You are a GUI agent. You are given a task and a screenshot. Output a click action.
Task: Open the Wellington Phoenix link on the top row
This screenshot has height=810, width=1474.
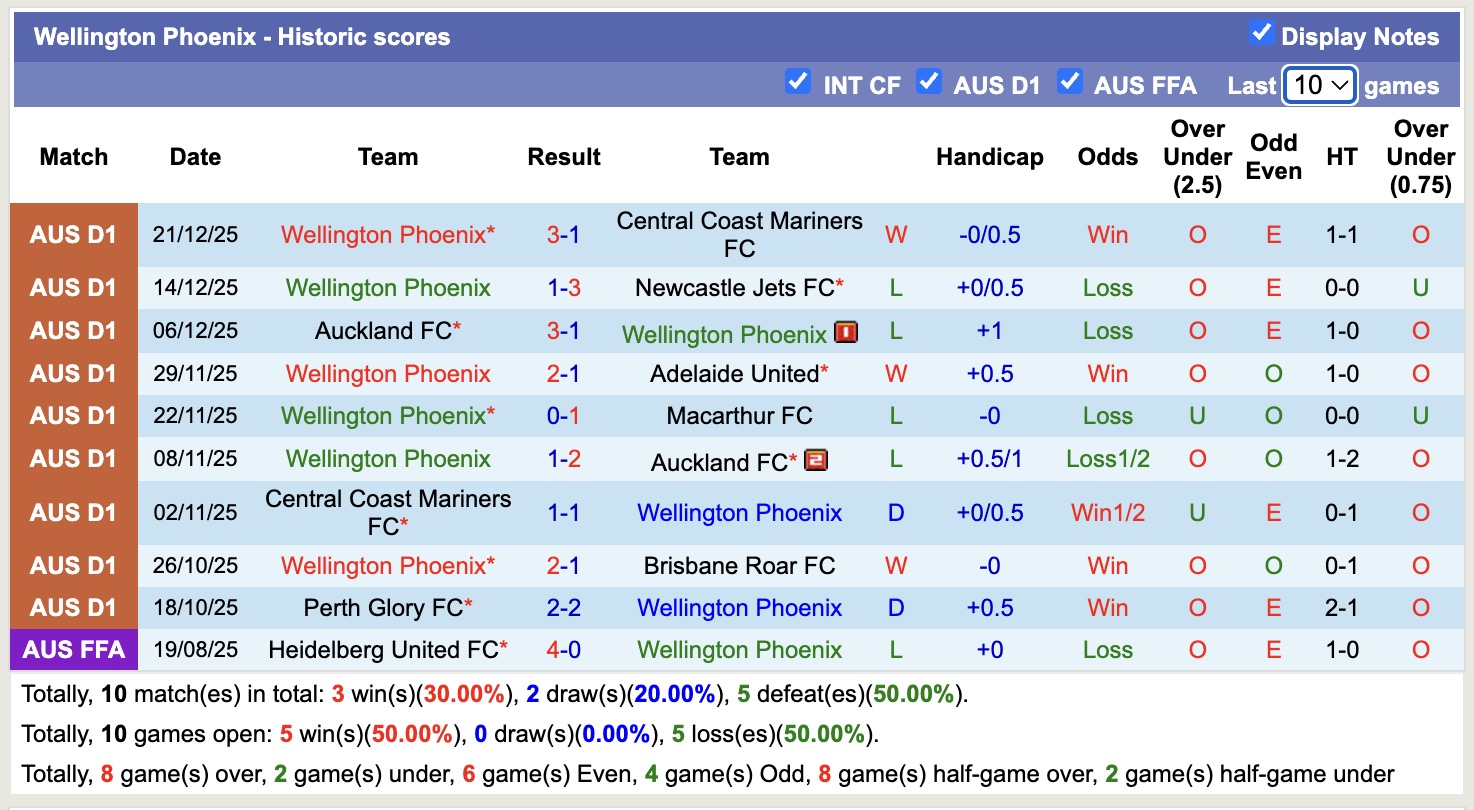pyautogui.click(x=387, y=235)
